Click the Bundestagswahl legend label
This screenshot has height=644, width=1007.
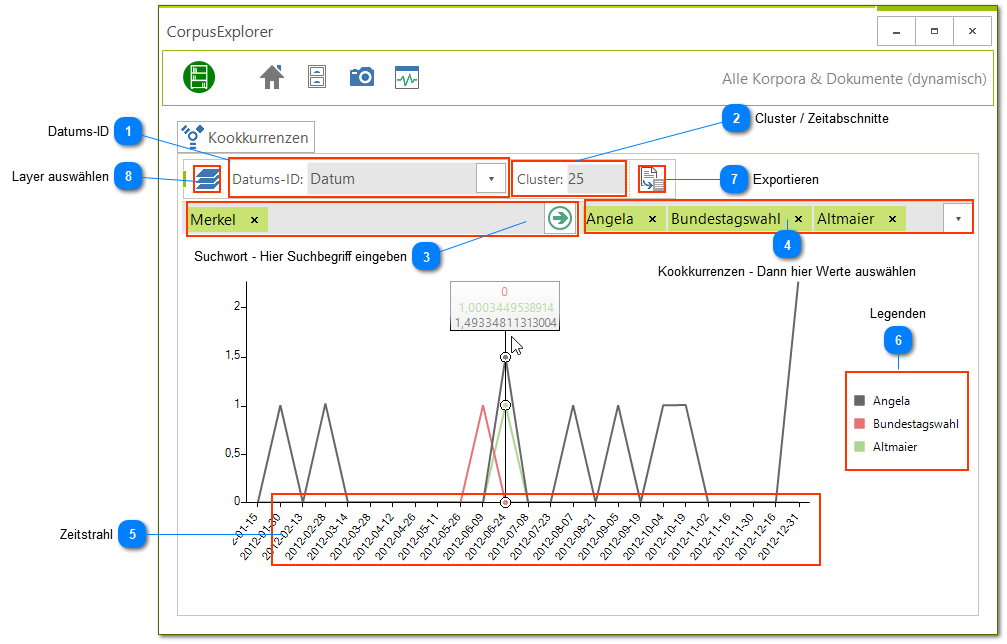point(915,424)
